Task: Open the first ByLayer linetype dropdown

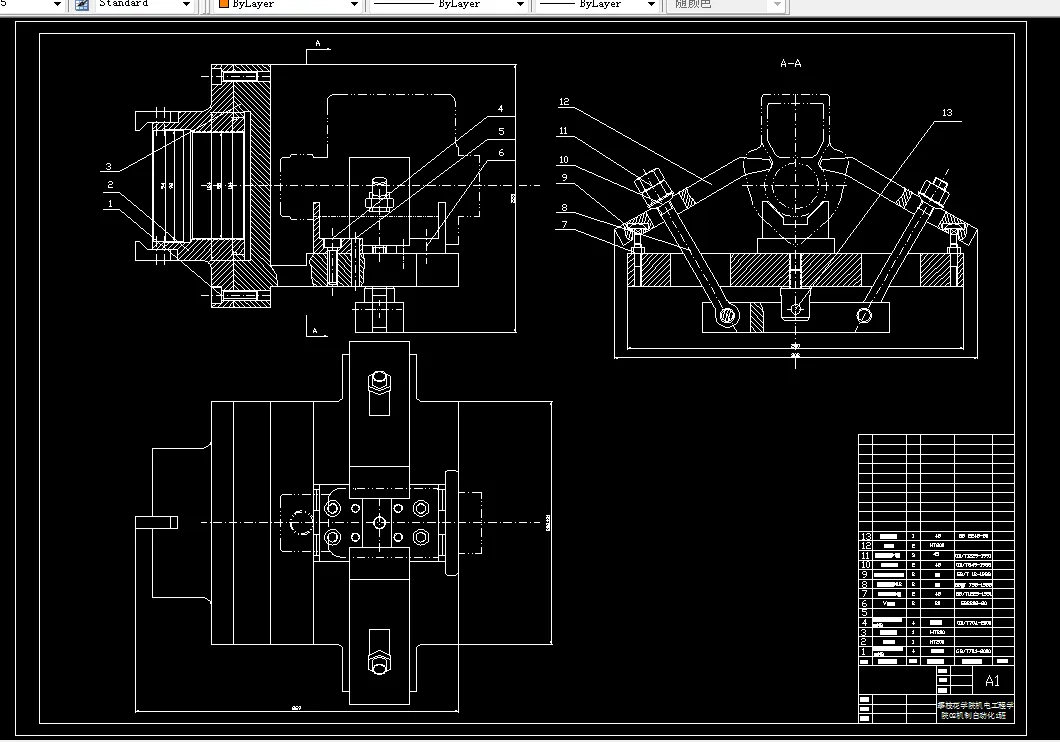Action: 520,4
